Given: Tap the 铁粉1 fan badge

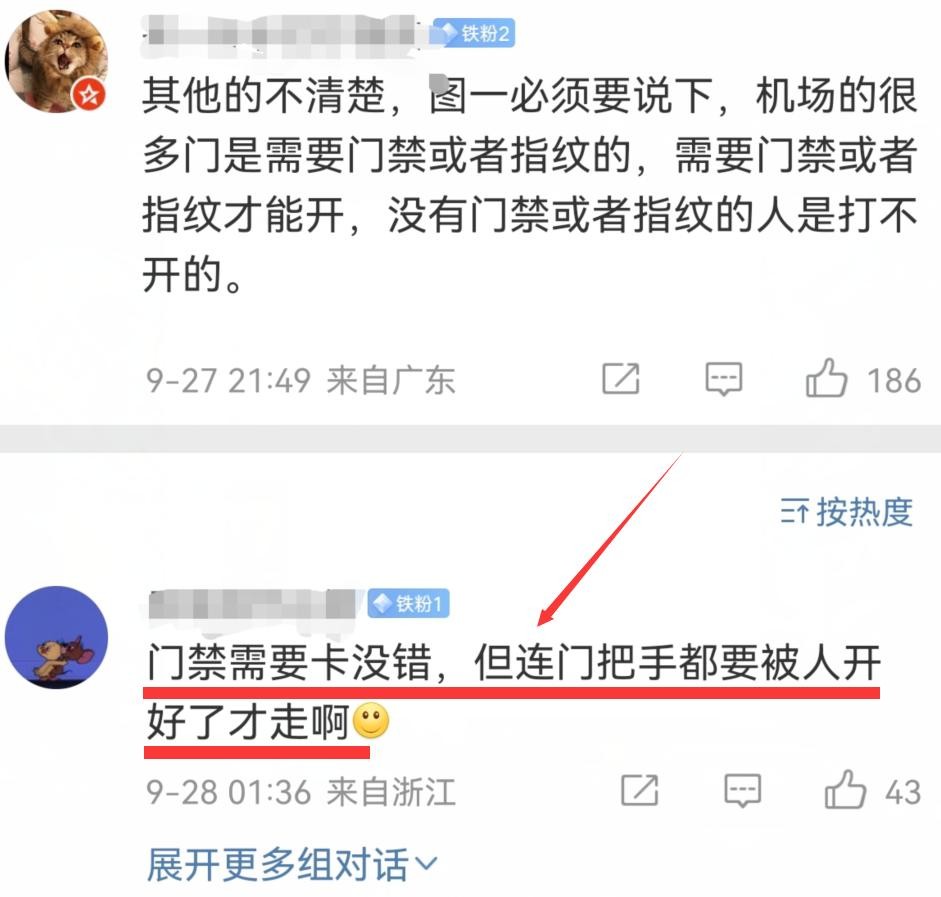Looking at the screenshot, I should 409,603.
